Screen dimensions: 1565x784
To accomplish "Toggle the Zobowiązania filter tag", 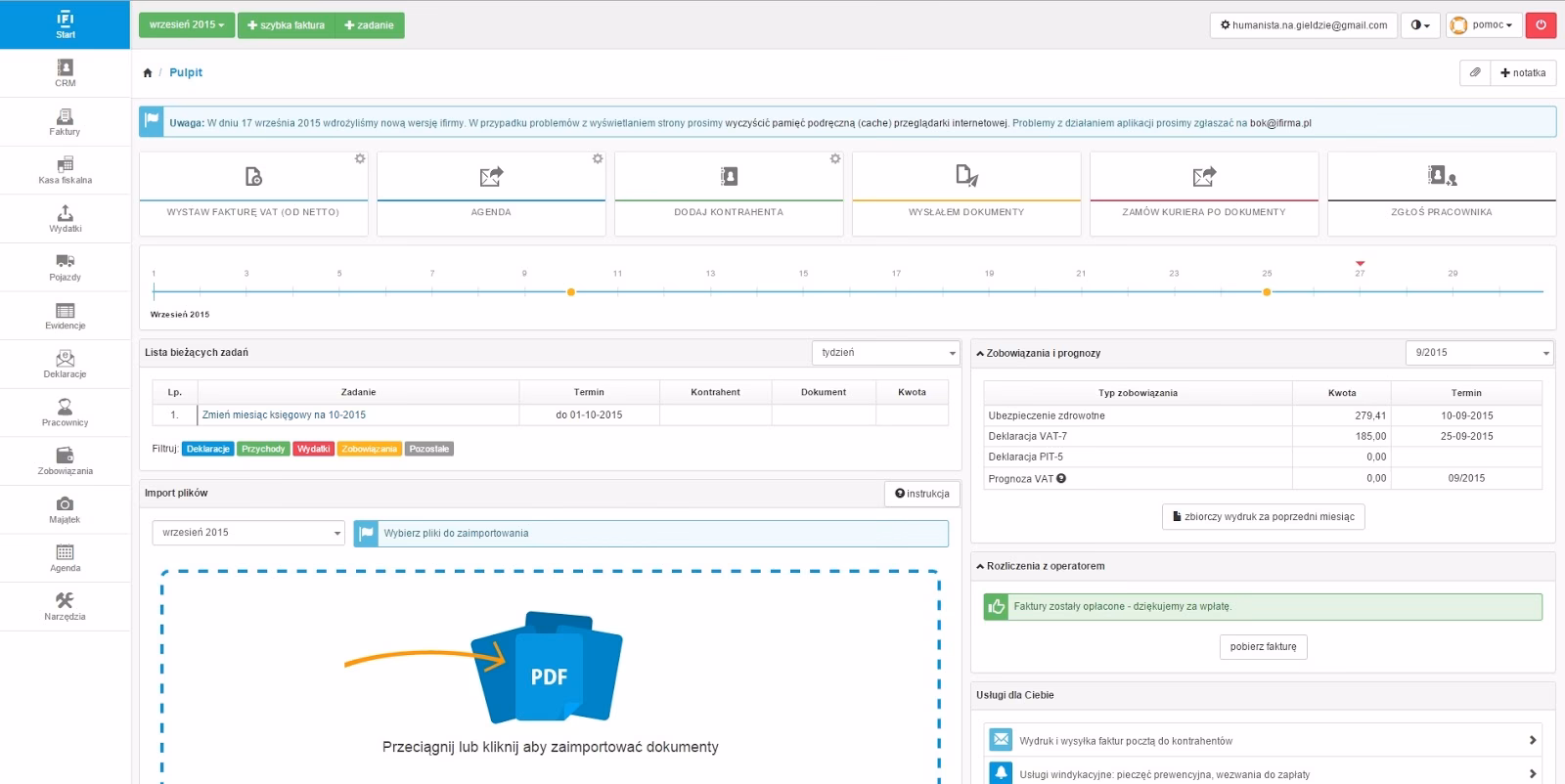I will (369, 449).
